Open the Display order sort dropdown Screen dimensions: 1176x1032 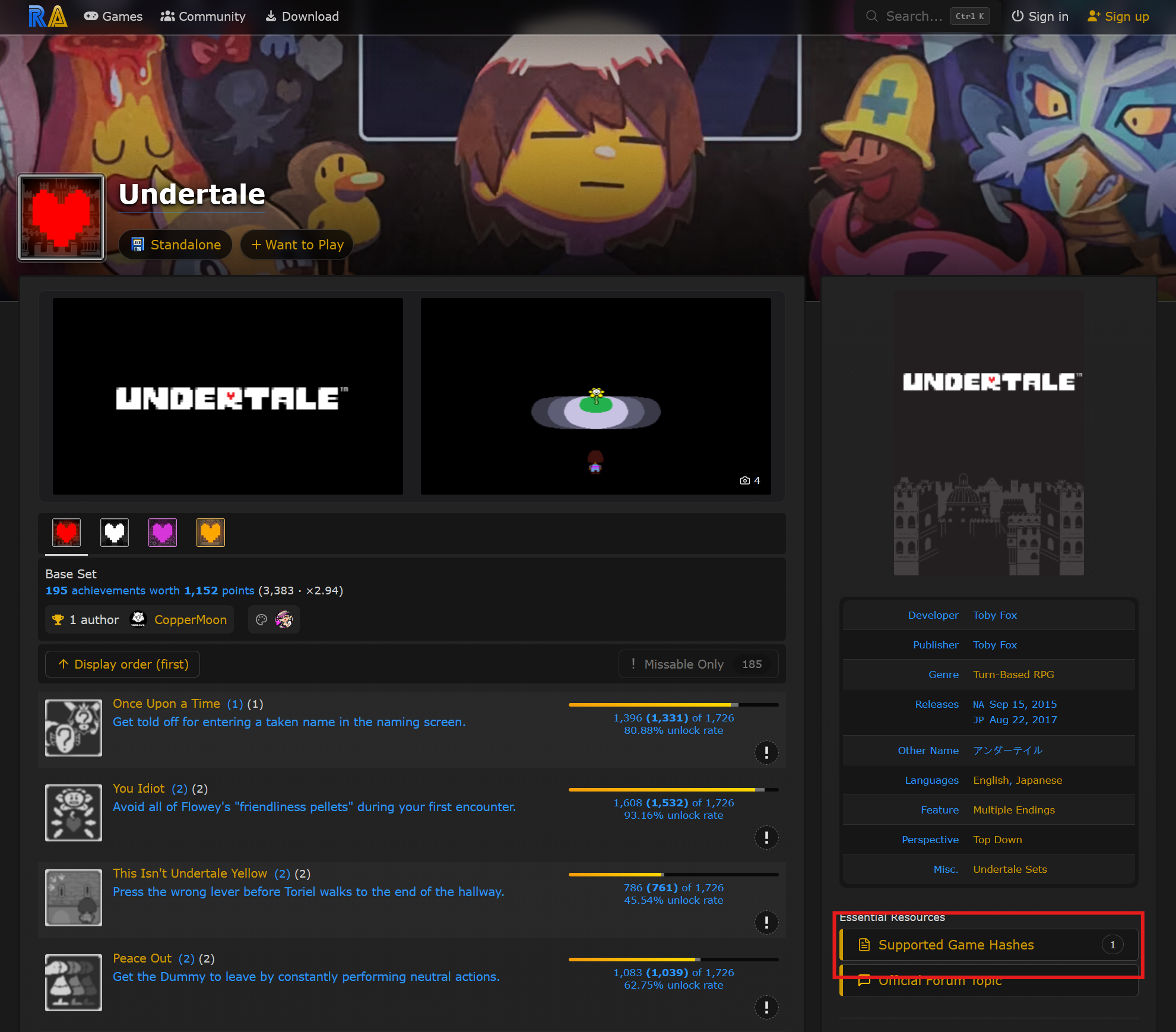[x=123, y=664]
